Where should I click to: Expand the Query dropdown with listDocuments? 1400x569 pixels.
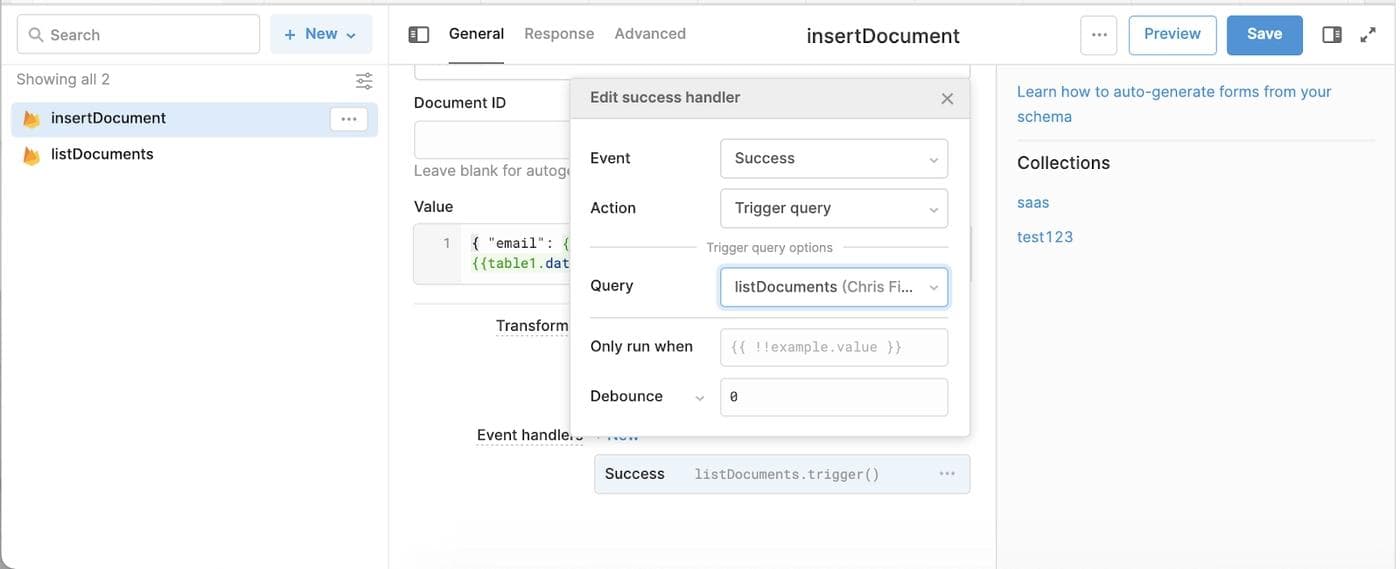tap(833, 287)
